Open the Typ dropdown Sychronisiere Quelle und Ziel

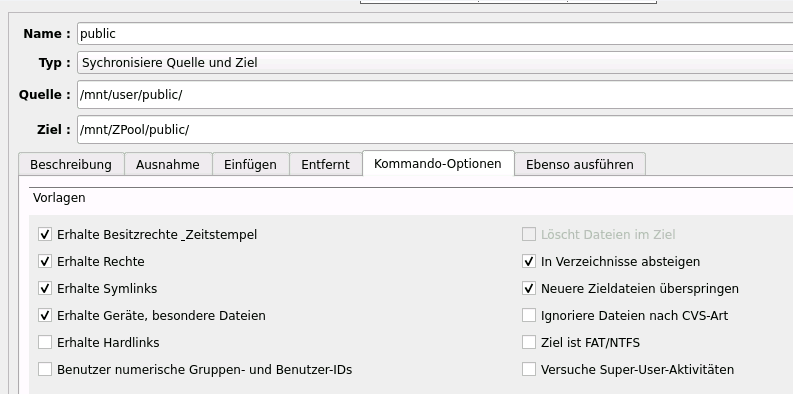pos(435,63)
